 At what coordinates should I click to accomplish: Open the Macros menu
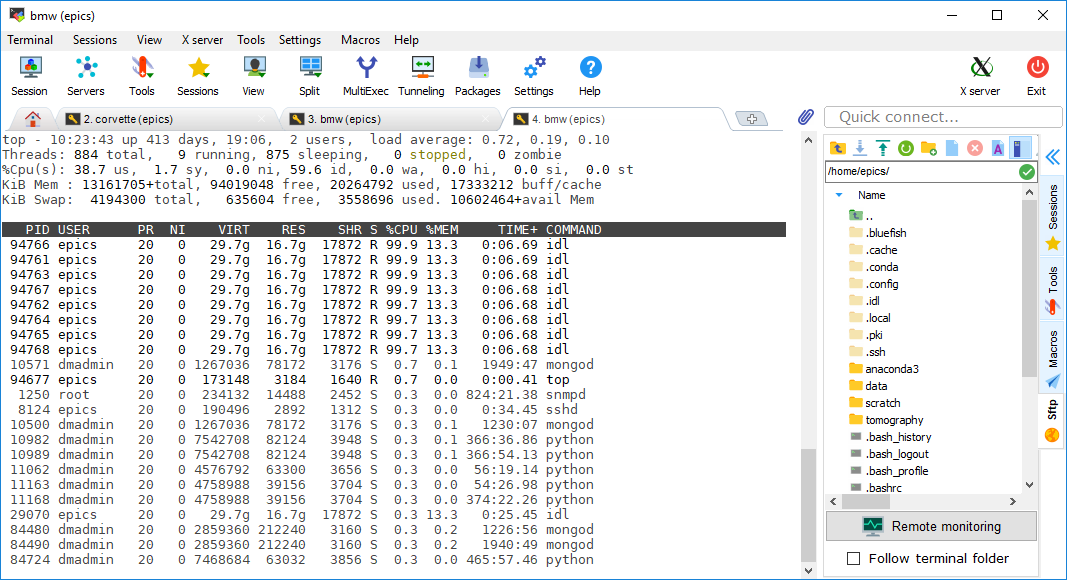(x=359, y=40)
